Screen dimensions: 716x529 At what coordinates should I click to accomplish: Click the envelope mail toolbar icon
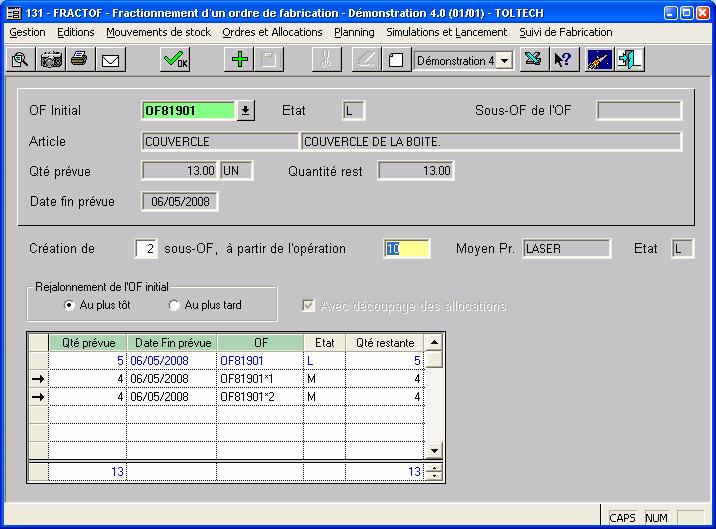point(111,60)
